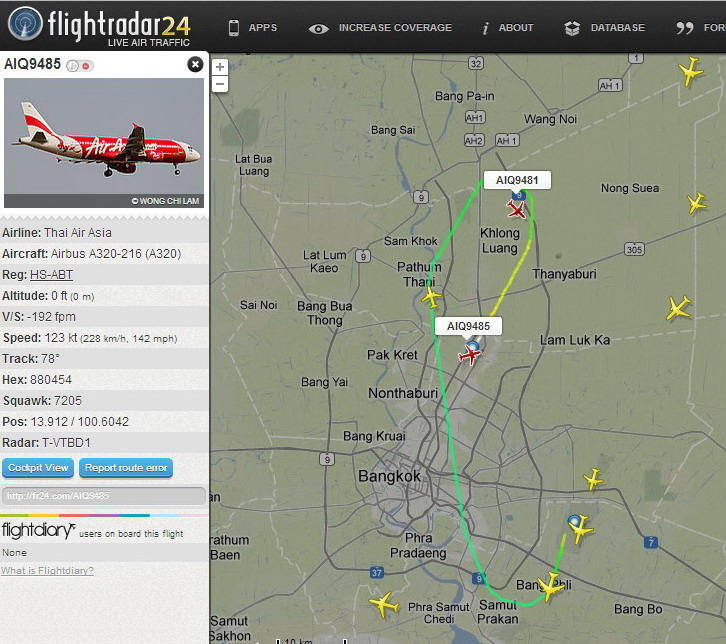This screenshot has width=726, height=644.
Task: Click the Cockpit View button
Action: (38, 468)
